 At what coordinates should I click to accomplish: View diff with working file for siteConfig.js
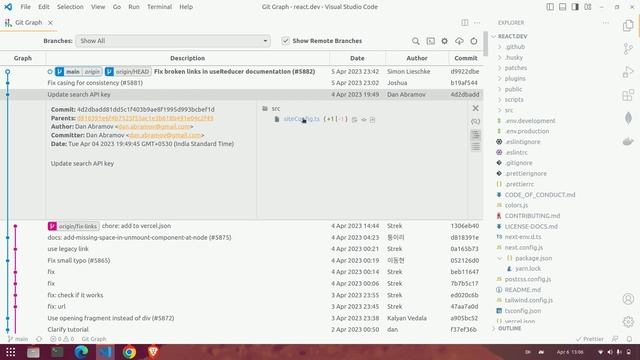coord(355,120)
